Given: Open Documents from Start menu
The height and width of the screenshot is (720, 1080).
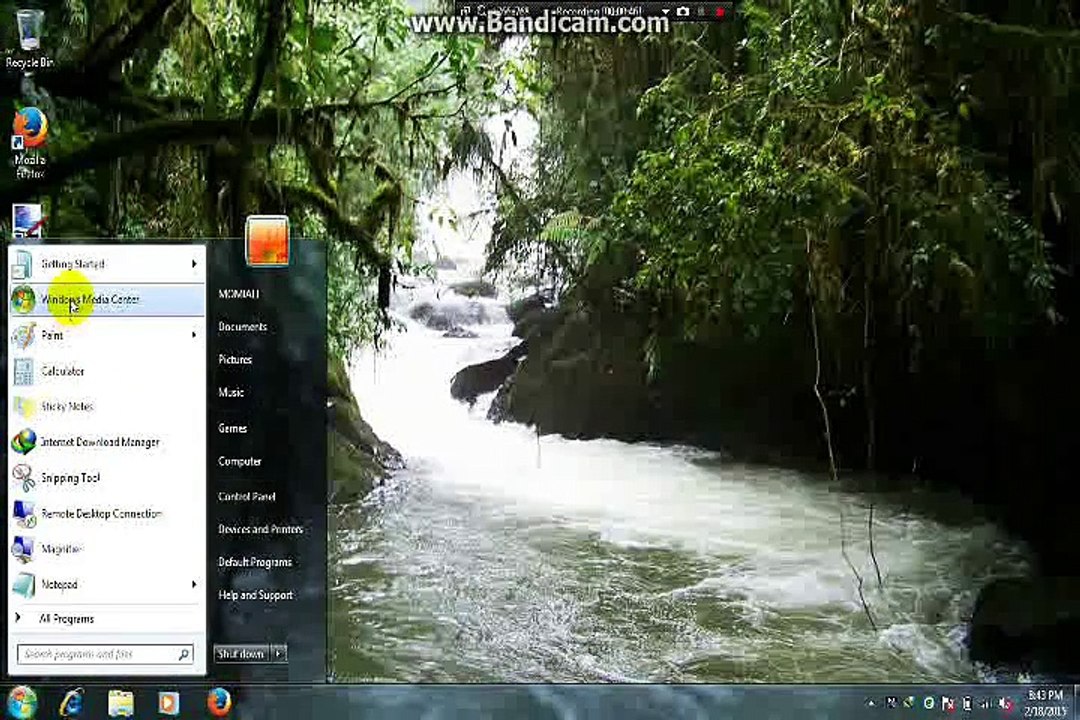Looking at the screenshot, I should [x=242, y=327].
